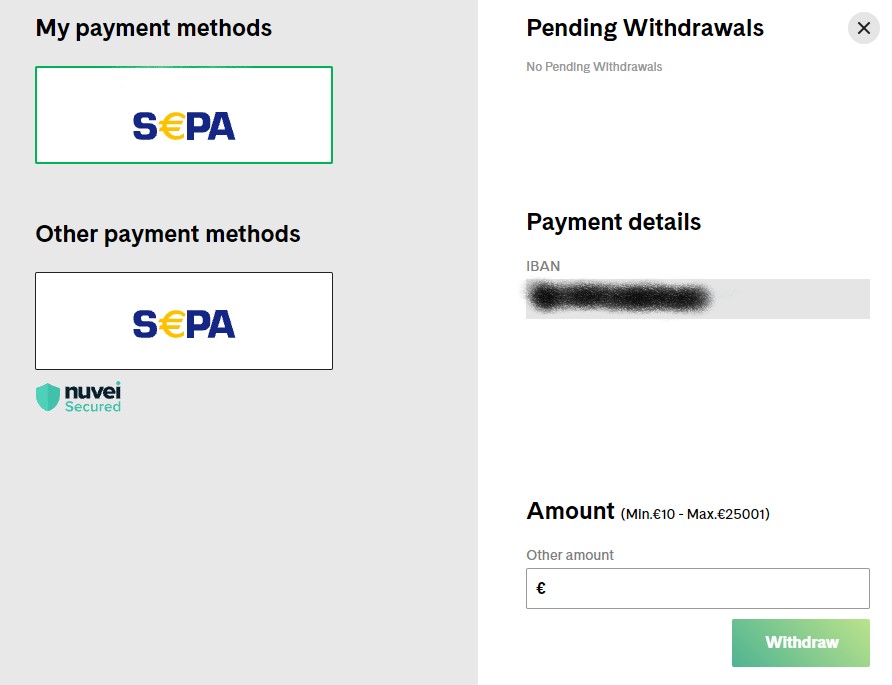Image resolution: width=892 pixels, height=685 pixels.
Task: Select the SEPA card under My payment methods
Action: (184, 115)
